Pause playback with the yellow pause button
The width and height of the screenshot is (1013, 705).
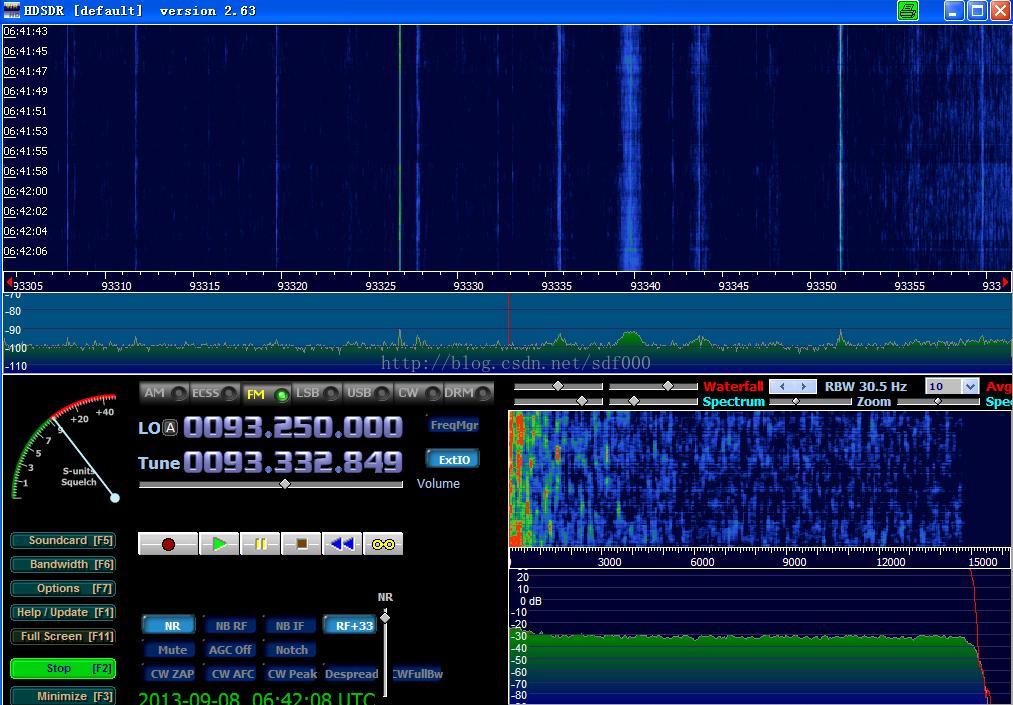pos(260,544)
